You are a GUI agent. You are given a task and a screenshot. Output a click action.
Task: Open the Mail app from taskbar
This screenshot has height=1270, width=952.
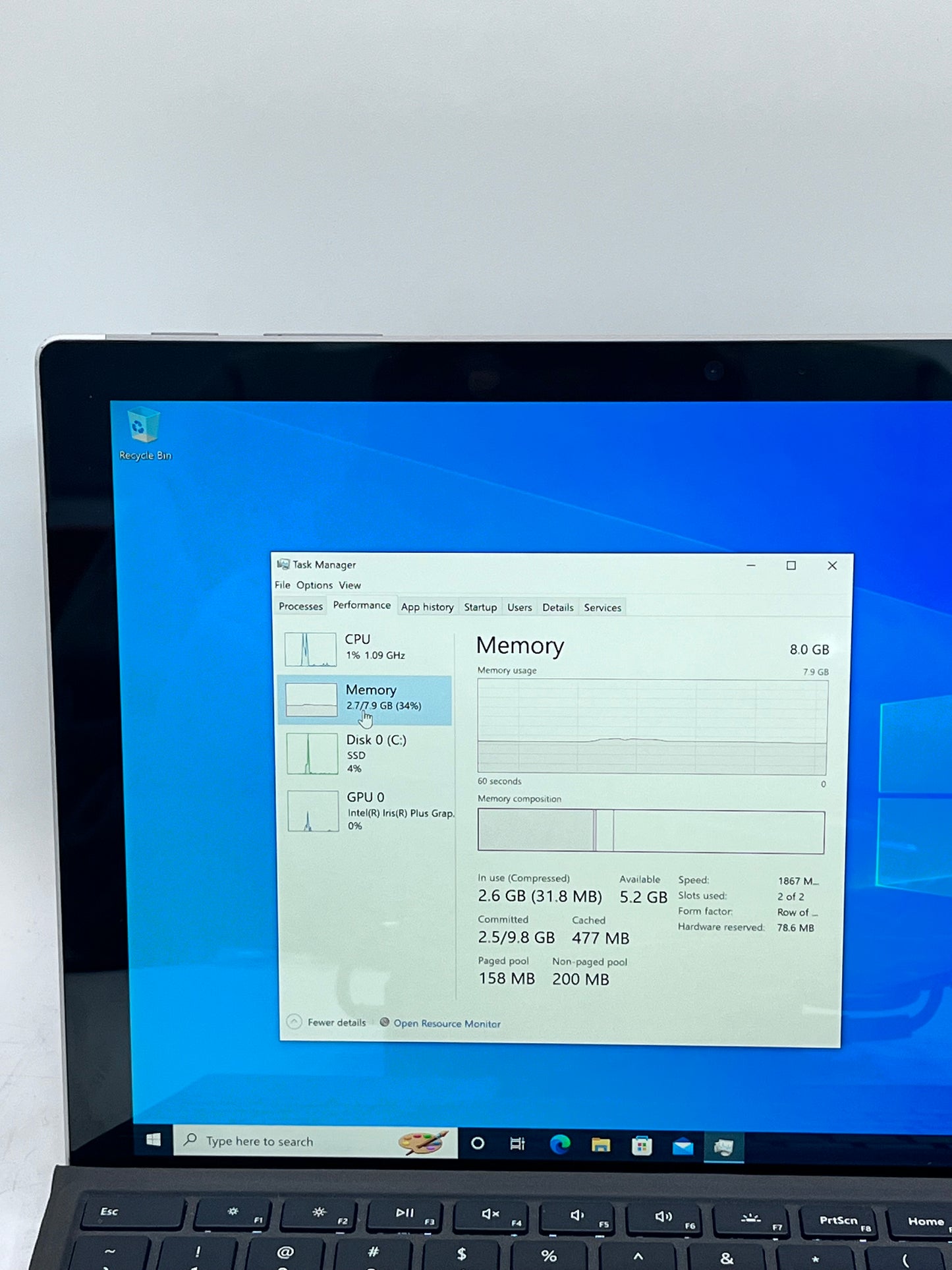click(683, 1147)
